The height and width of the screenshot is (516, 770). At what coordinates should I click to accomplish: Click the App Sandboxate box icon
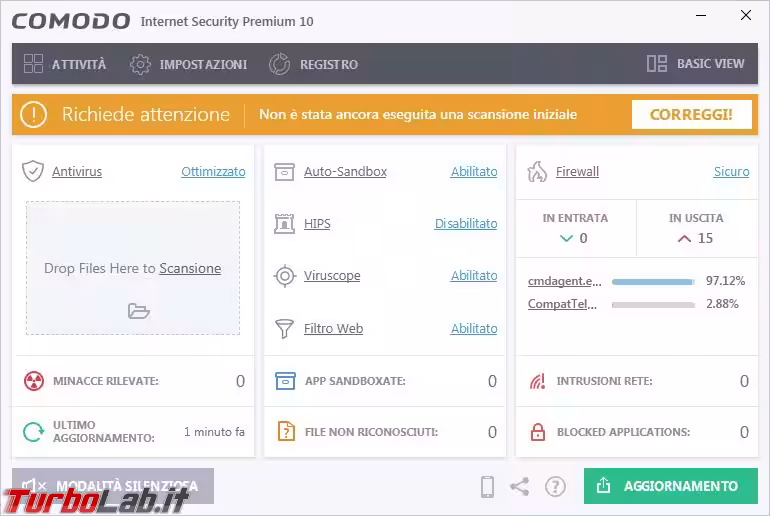point(285,381)
